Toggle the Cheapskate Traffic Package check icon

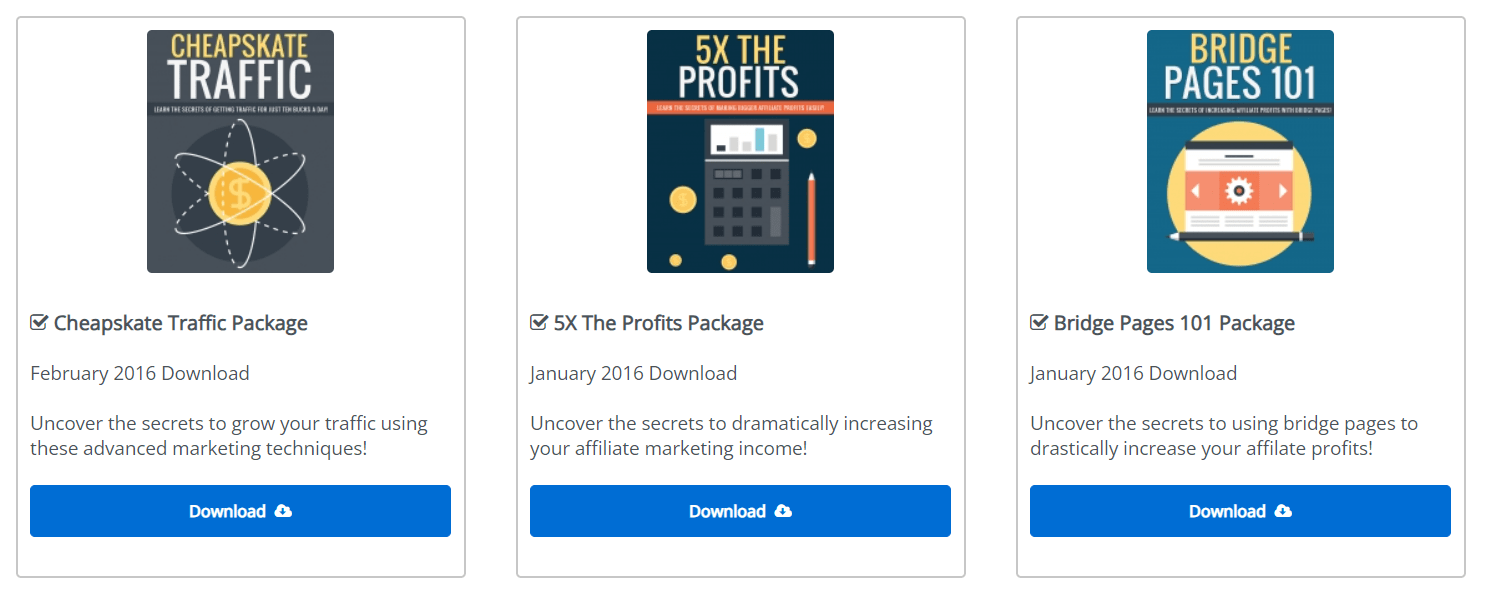tap(39, 323)
